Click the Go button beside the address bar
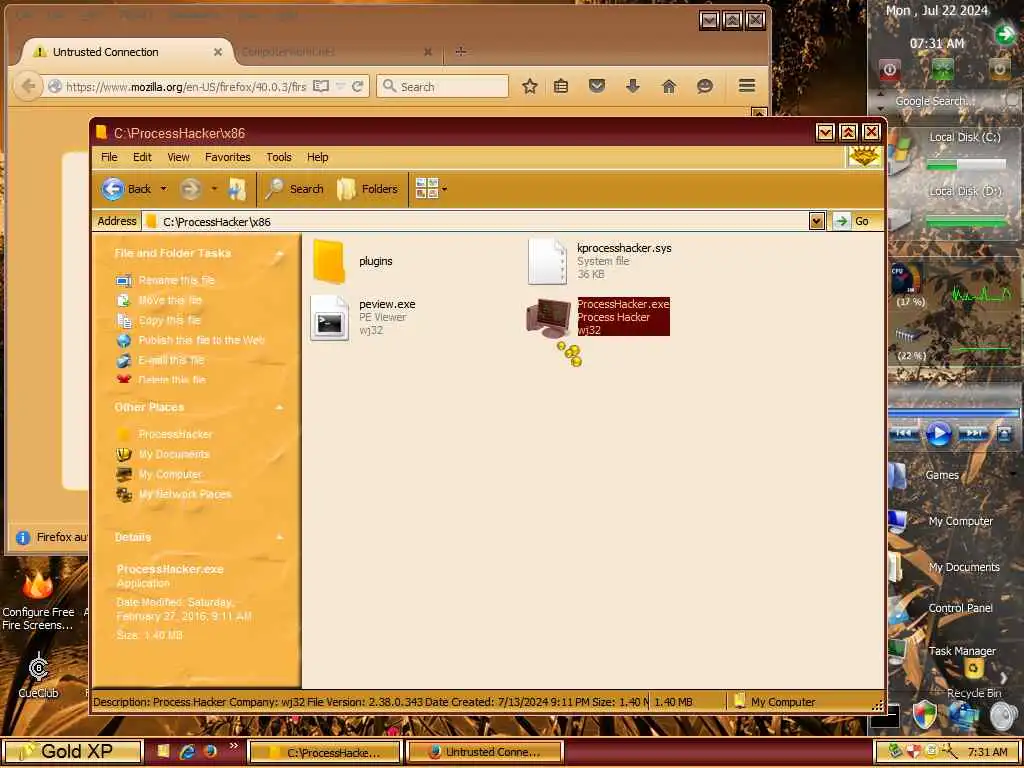This screenshot has width=1024, height=768. pyautogui.click(x=854, y=221)
